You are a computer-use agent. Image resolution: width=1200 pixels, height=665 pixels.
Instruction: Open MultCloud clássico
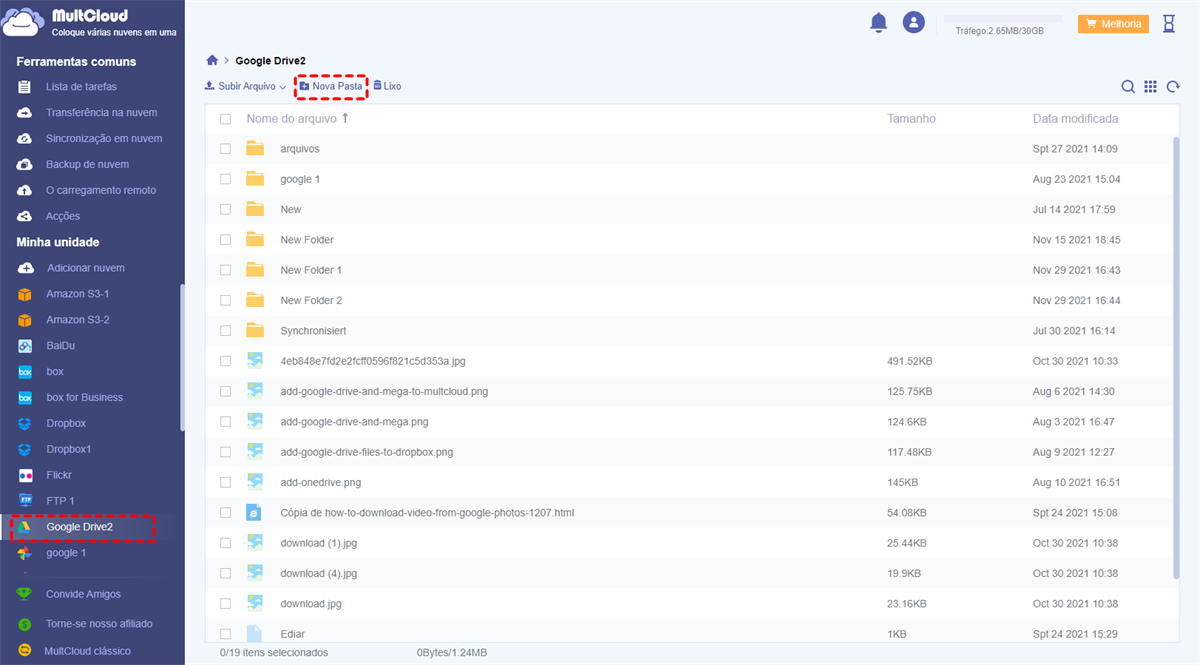point(87,651)
